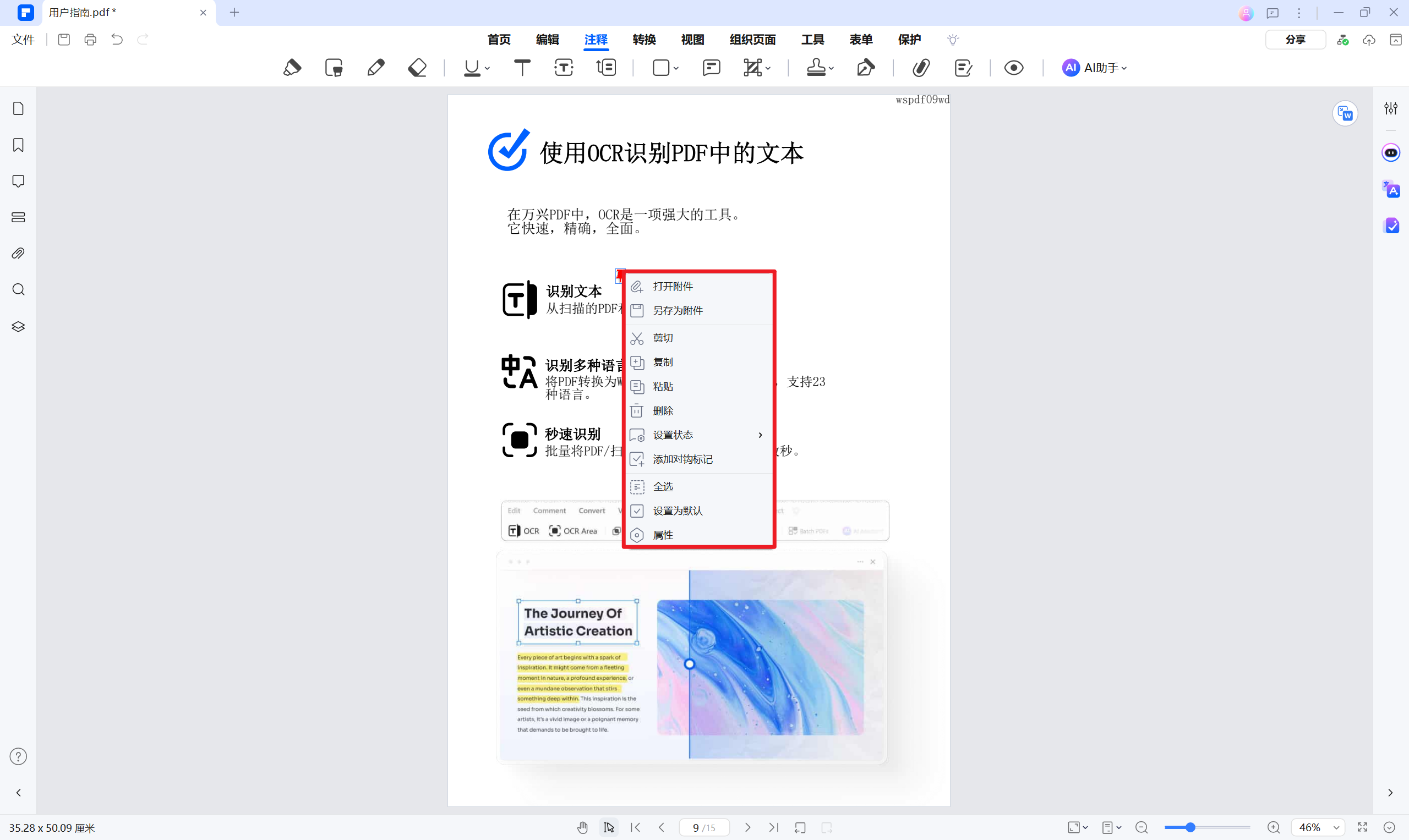Select the highlighter tool
Viewport: 1409px width, 840px height.
pos(292,67)
